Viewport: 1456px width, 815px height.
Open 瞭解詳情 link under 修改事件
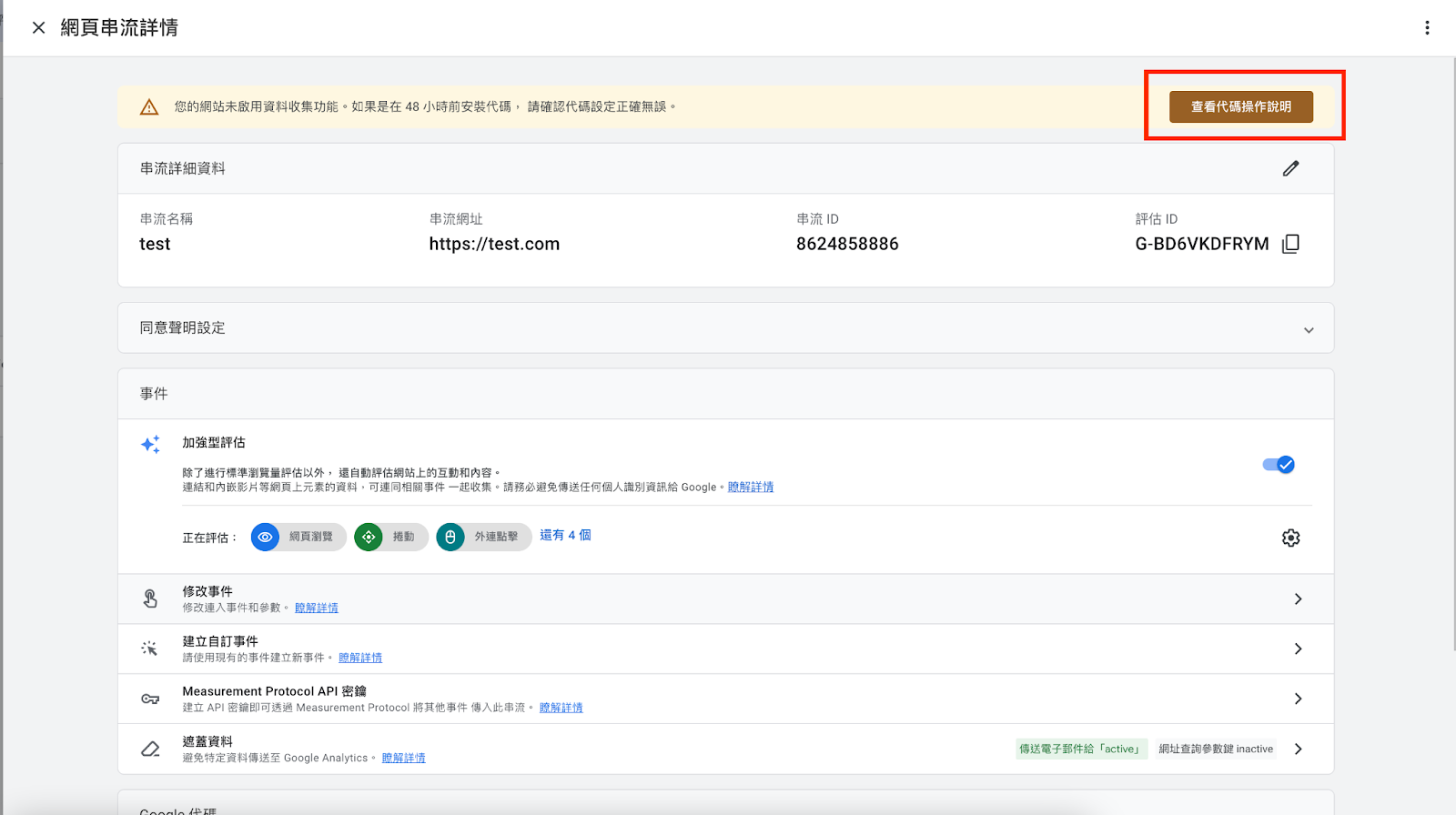click(317, 608)
